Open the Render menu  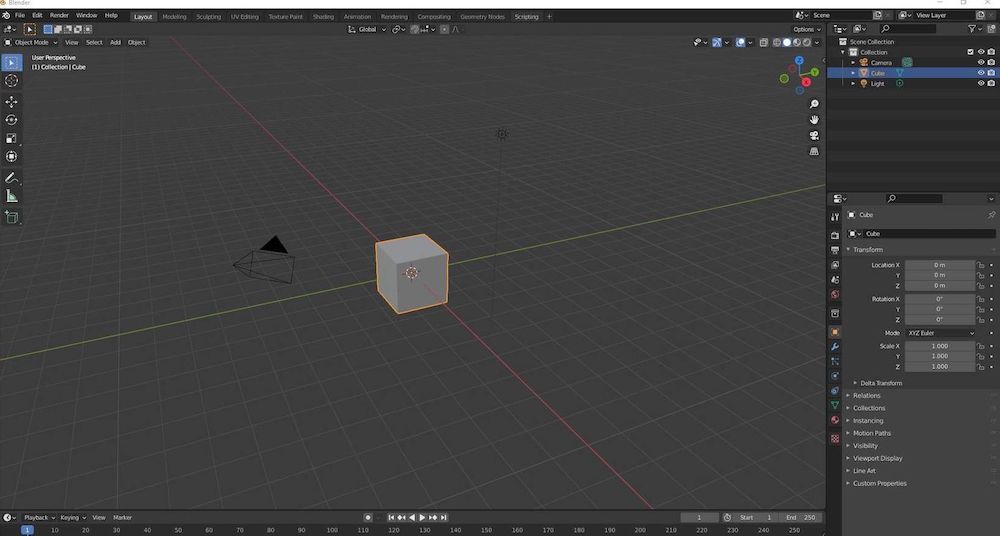tap(59, 16)
